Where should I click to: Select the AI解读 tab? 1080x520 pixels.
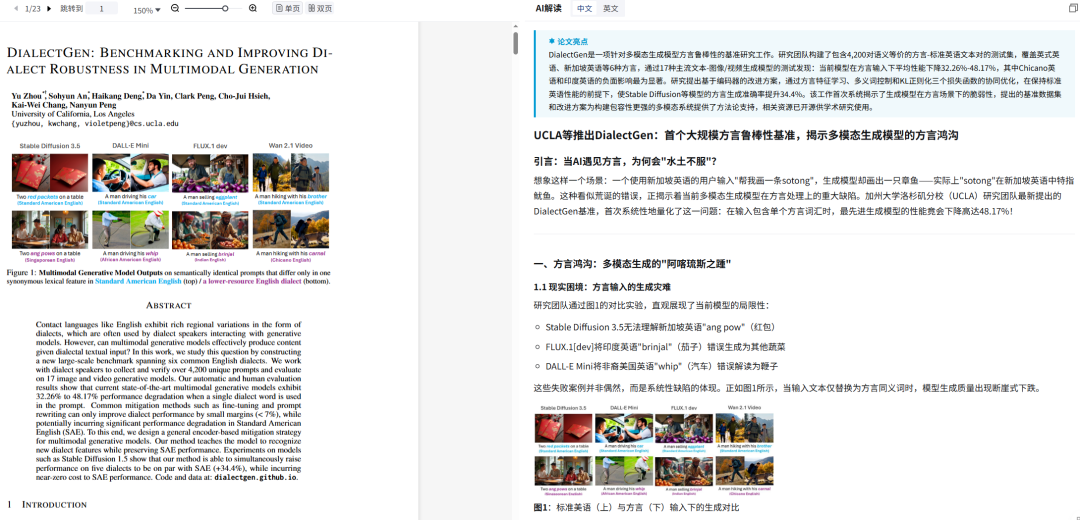tap(548, 8)
